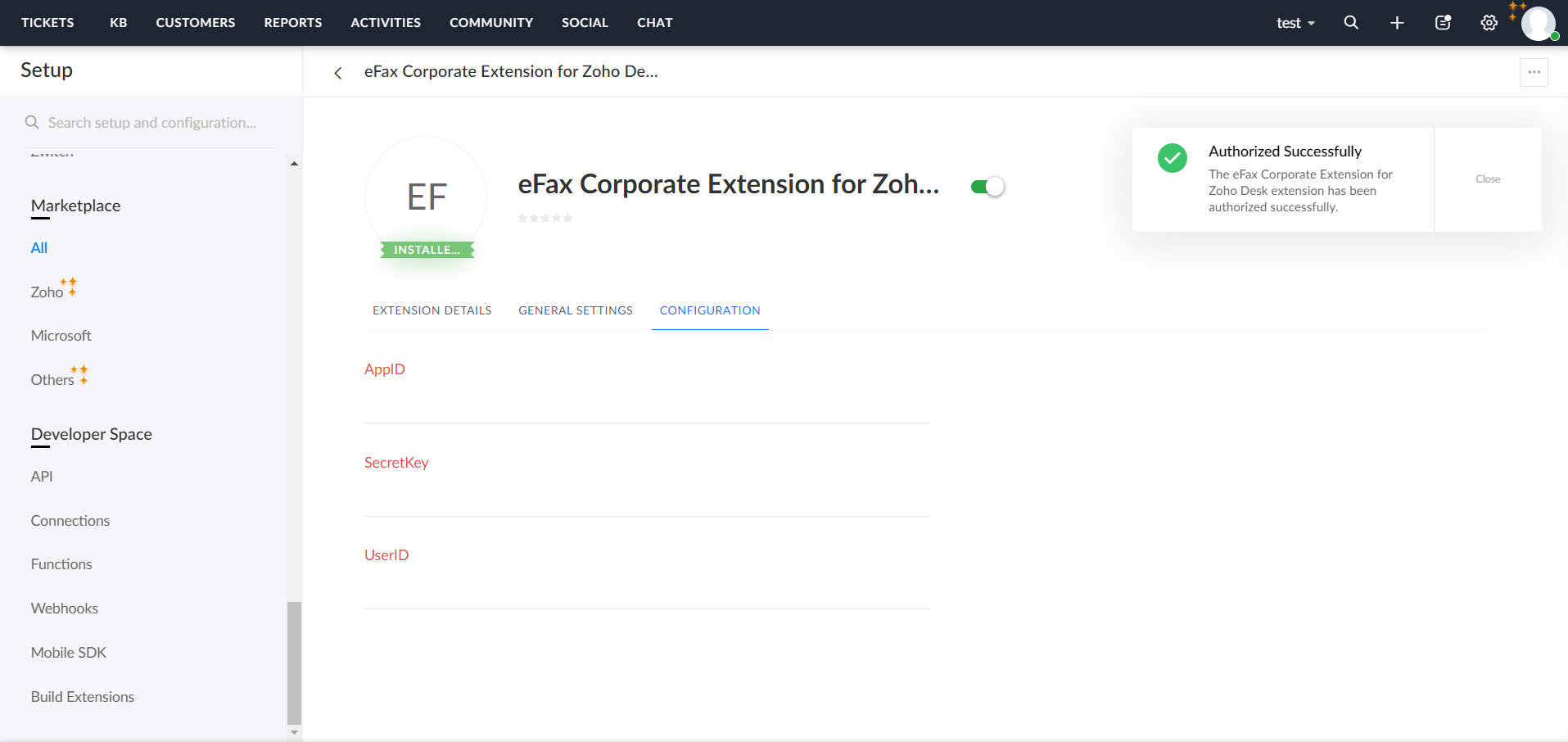Click the search magnifier in setup search
Image resolution: width=1568 pixels, height=742 pixels.
32,123
